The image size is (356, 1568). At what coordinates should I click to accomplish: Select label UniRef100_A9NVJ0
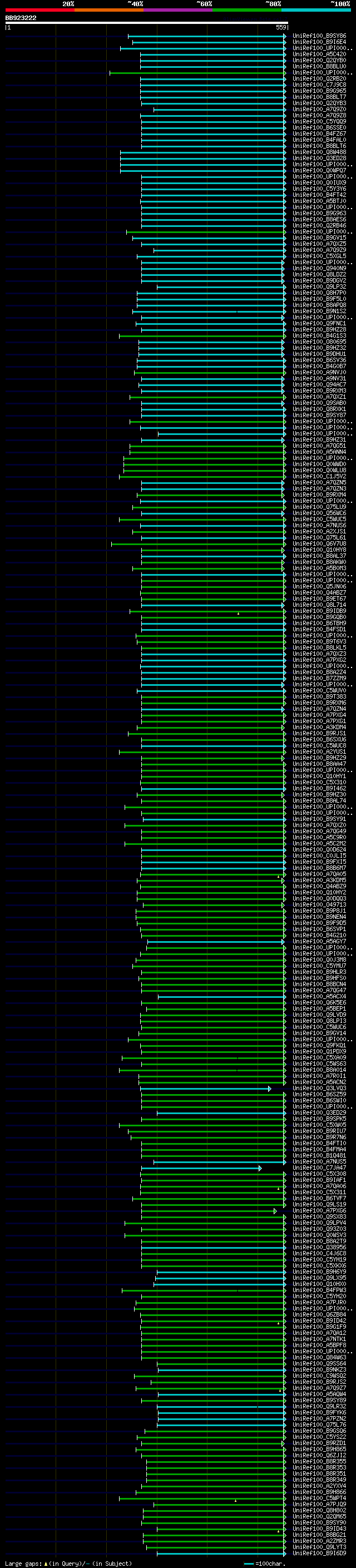(x=319, y=373)
